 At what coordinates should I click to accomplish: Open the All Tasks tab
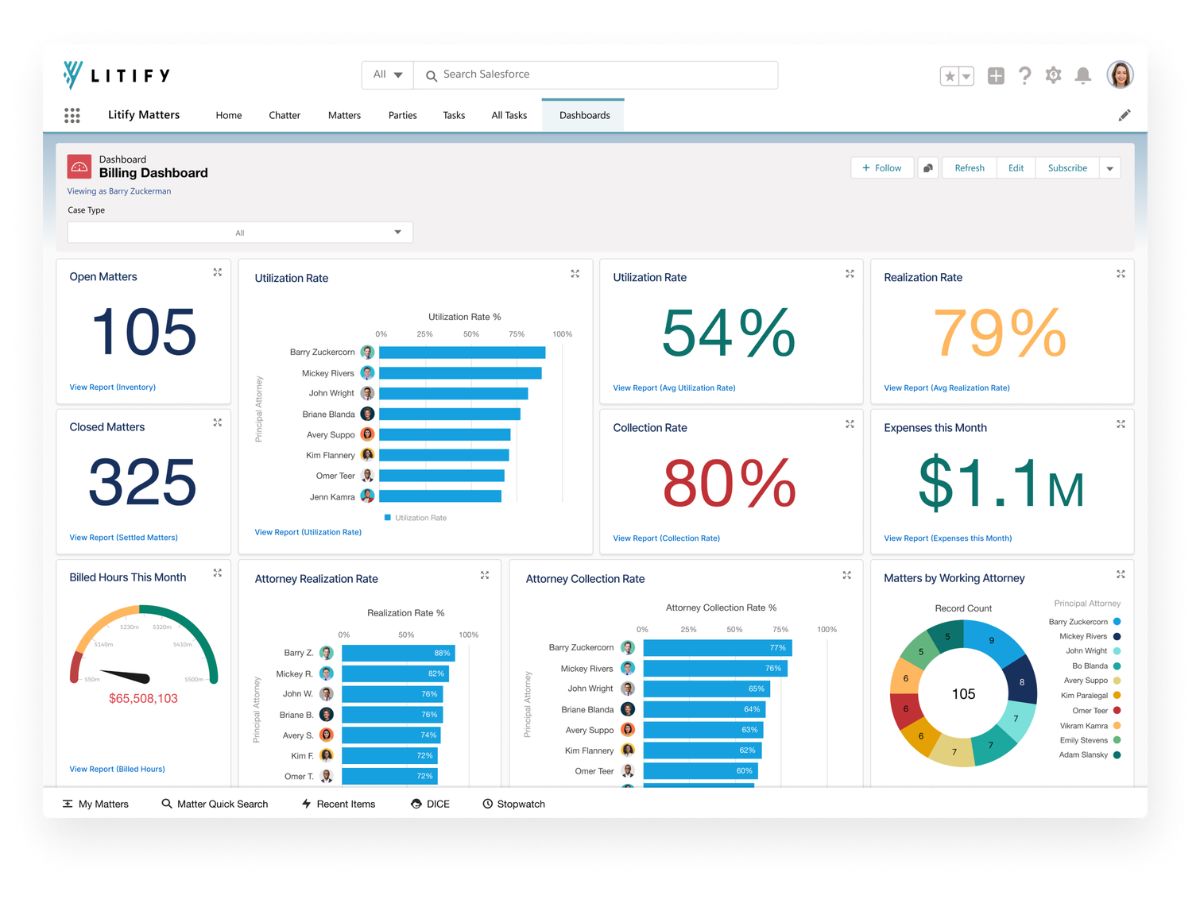click(x=509, y=115)
